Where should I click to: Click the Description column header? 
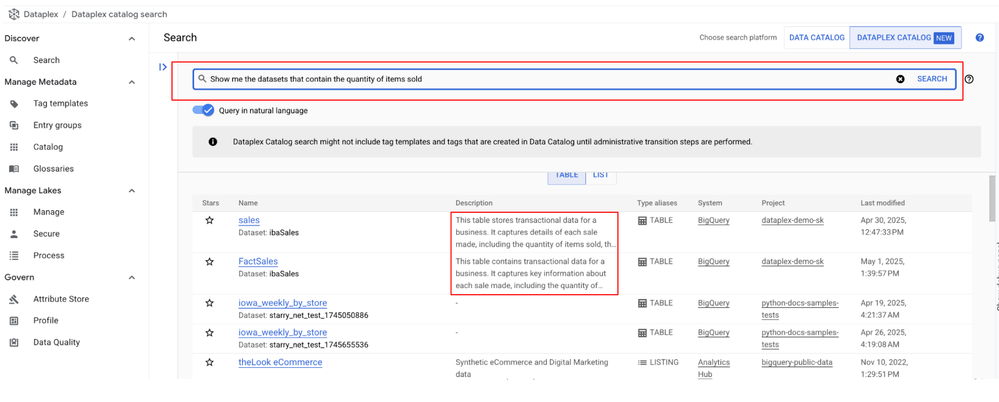[474, 203]
